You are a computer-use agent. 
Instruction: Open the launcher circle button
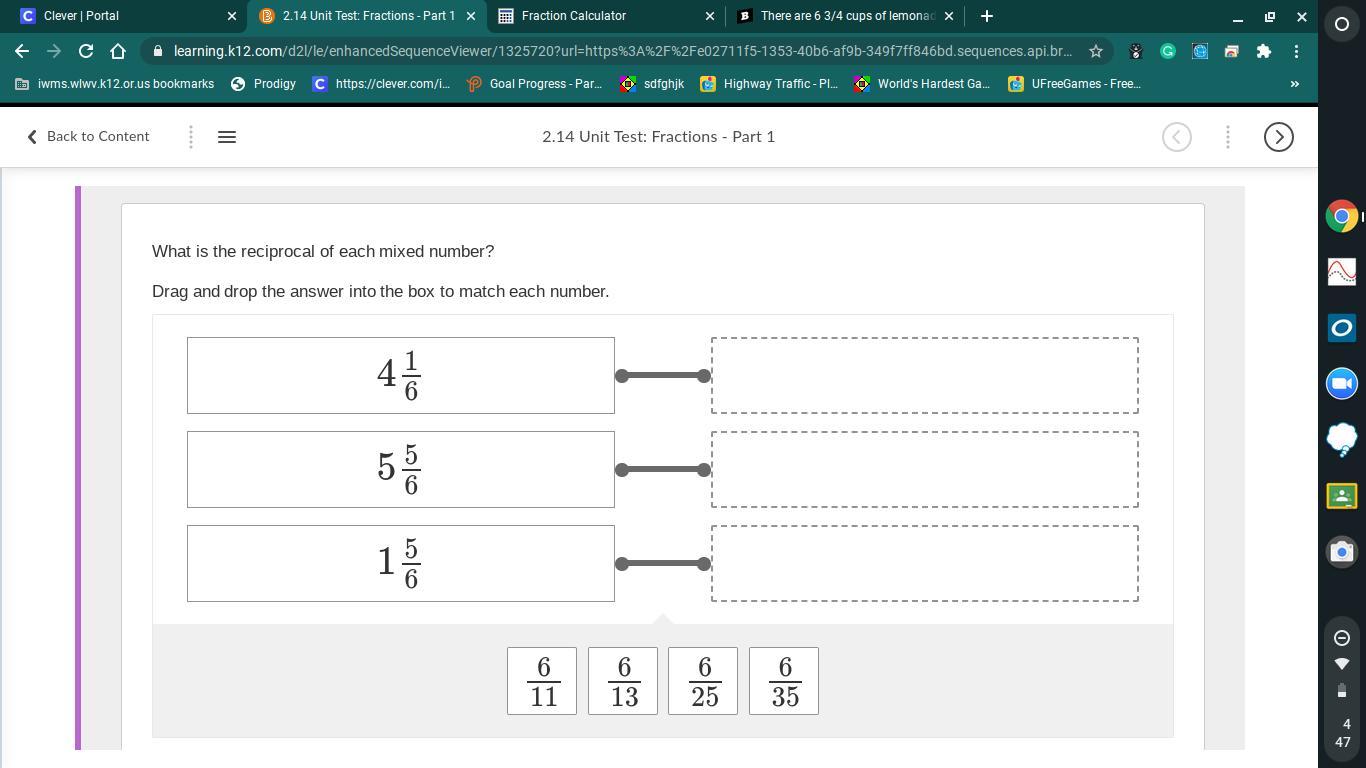[1341, 24]
